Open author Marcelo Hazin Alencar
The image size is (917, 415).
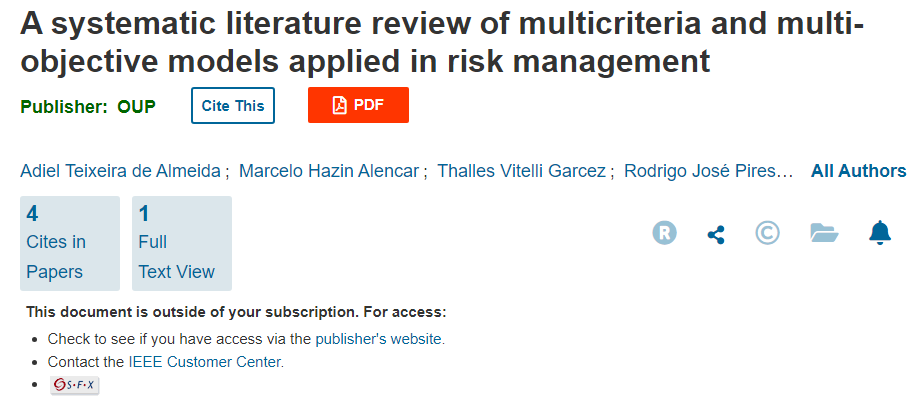[329, 171]
